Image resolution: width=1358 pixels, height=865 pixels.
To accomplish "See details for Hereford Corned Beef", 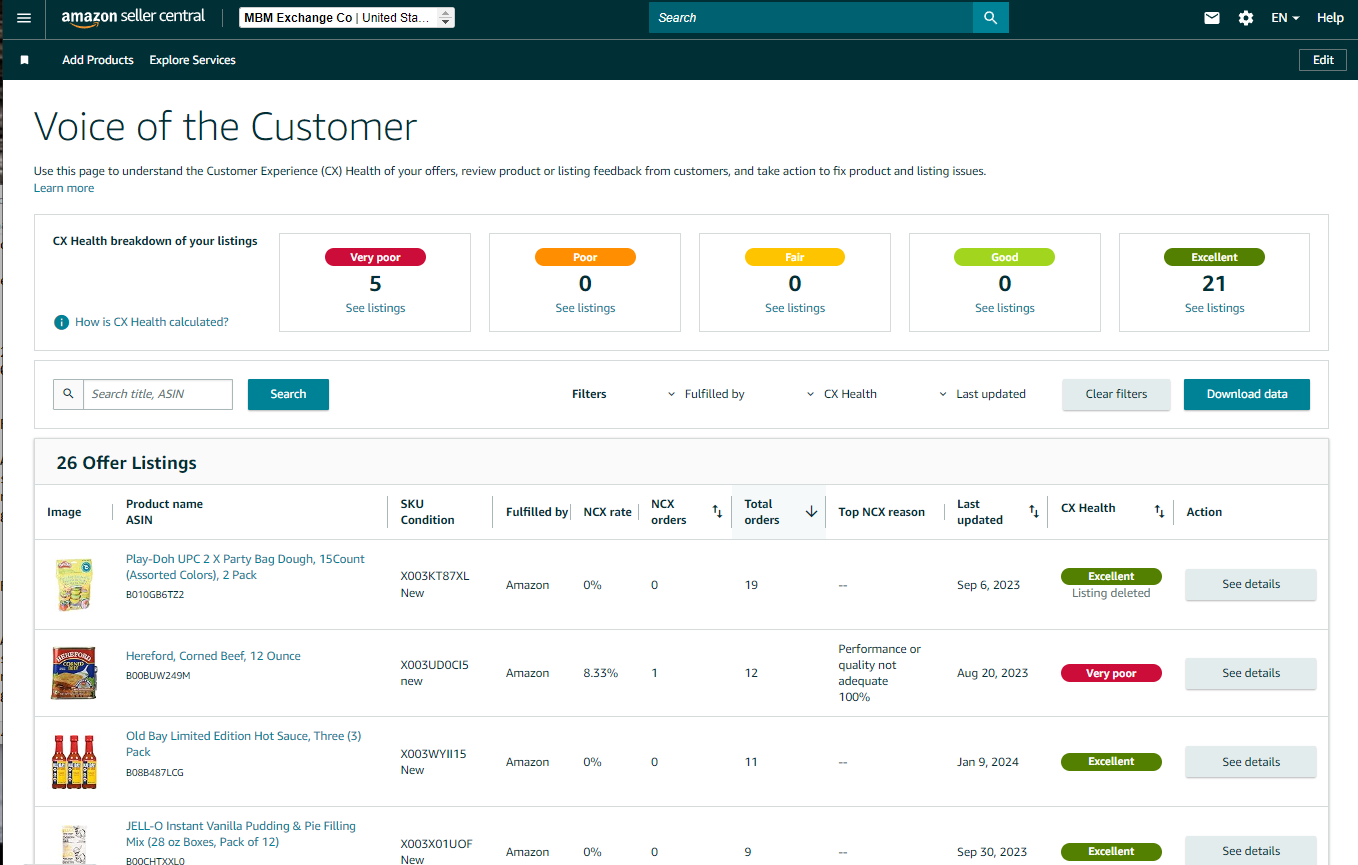I will click(x=1251, y=673).
